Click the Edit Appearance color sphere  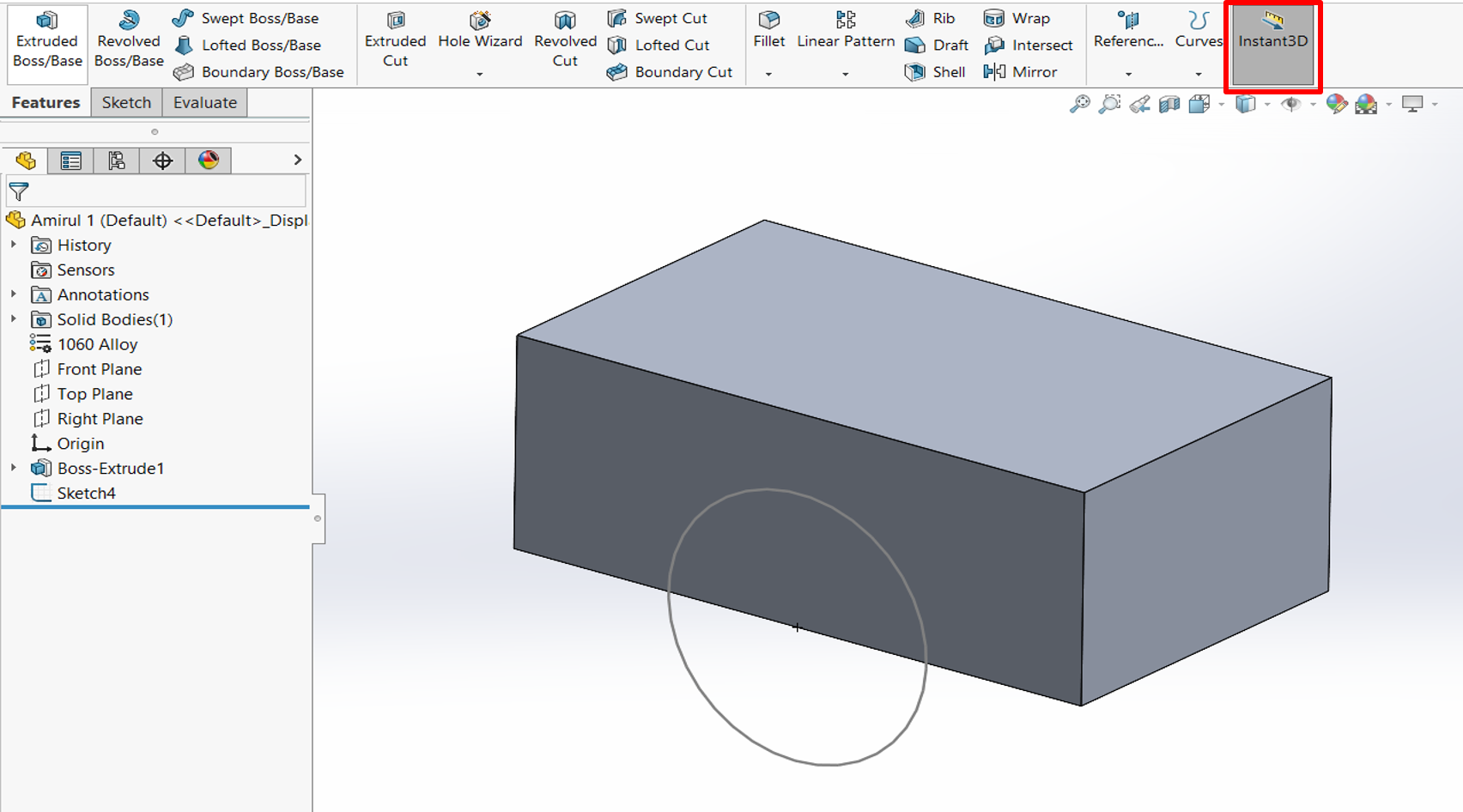(1336, 103)
